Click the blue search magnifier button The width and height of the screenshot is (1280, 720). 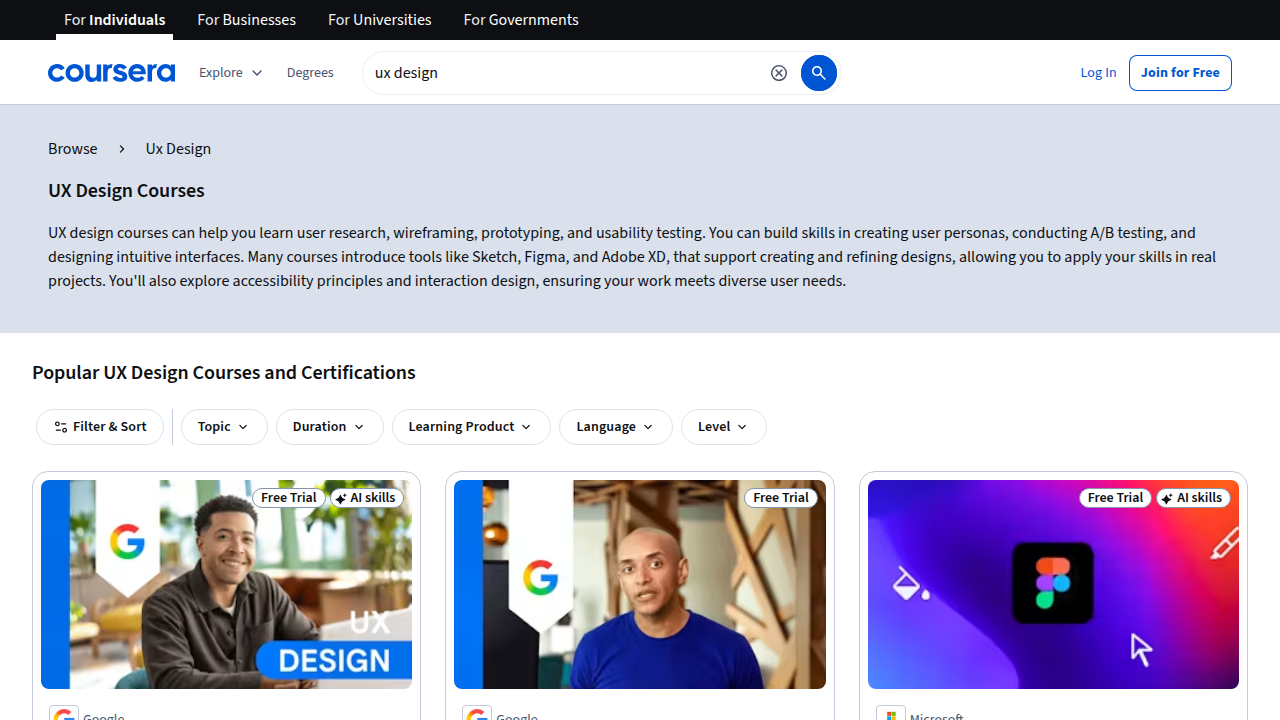point(819,73)
